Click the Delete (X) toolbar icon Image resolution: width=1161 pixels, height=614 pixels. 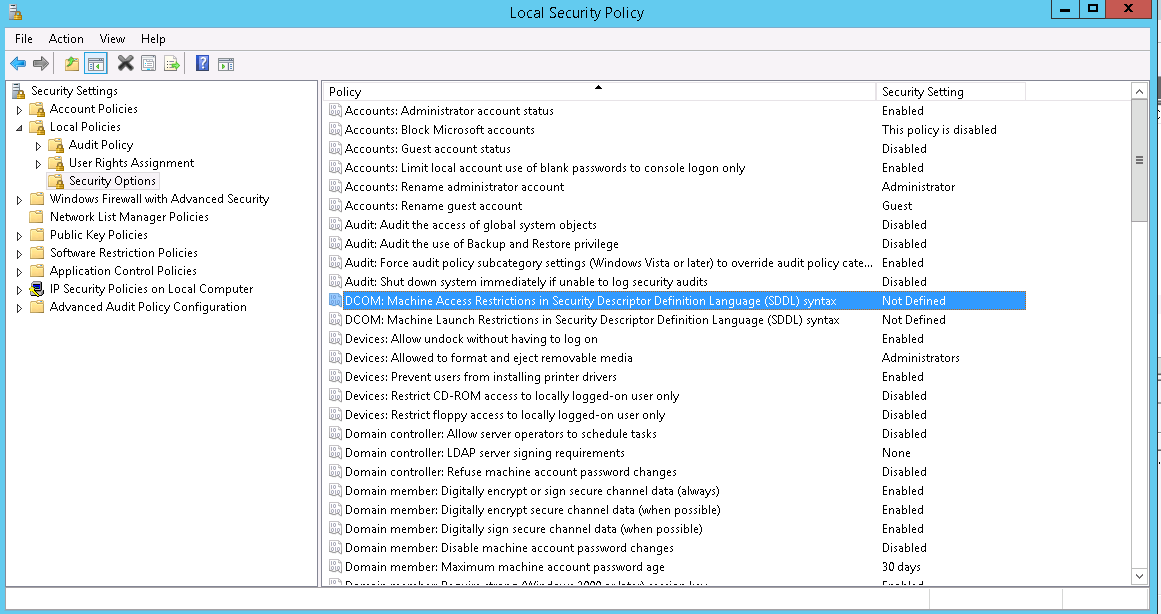point(125,64)
